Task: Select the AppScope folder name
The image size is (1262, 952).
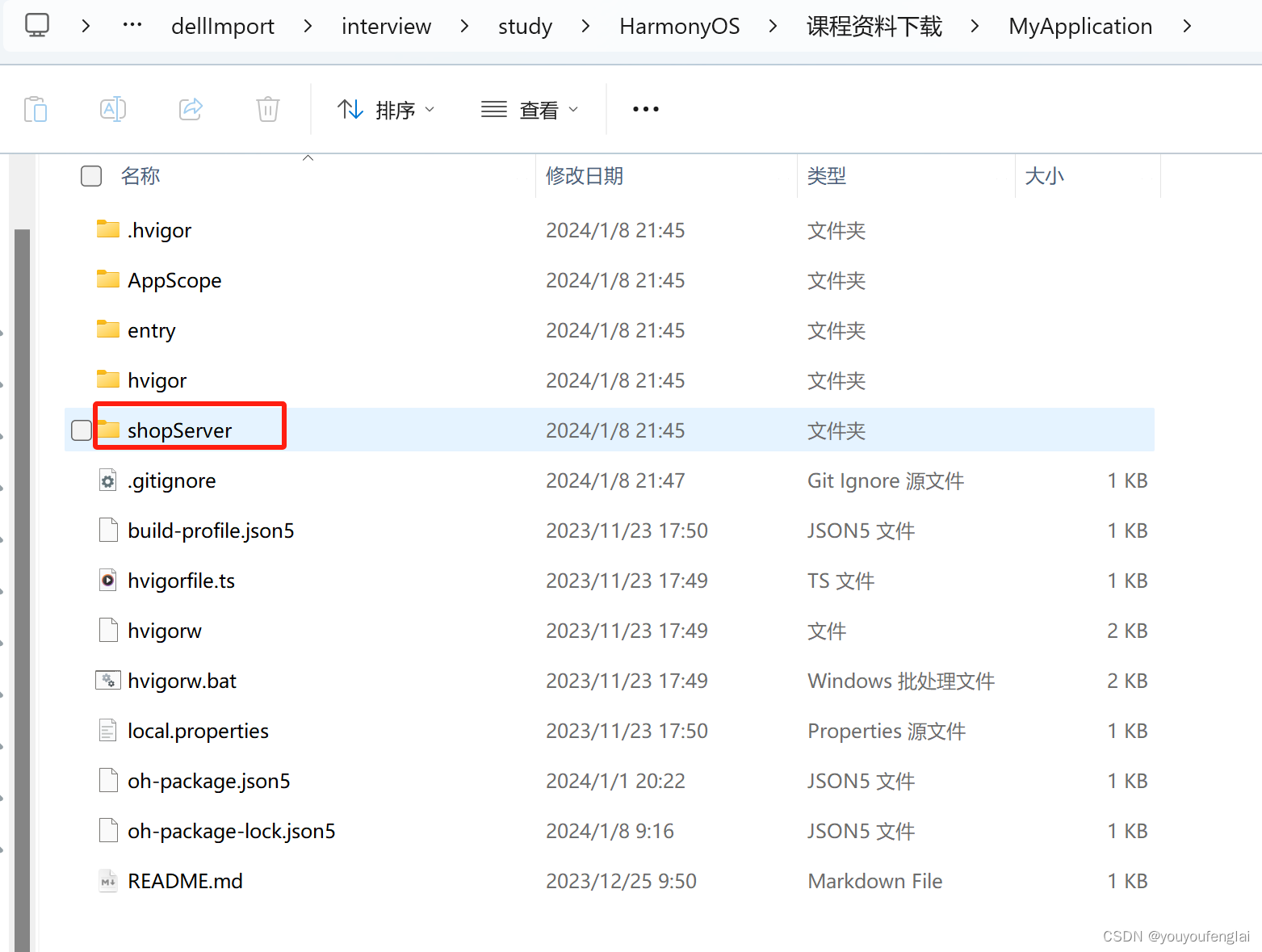Action: tap(174, 280)
